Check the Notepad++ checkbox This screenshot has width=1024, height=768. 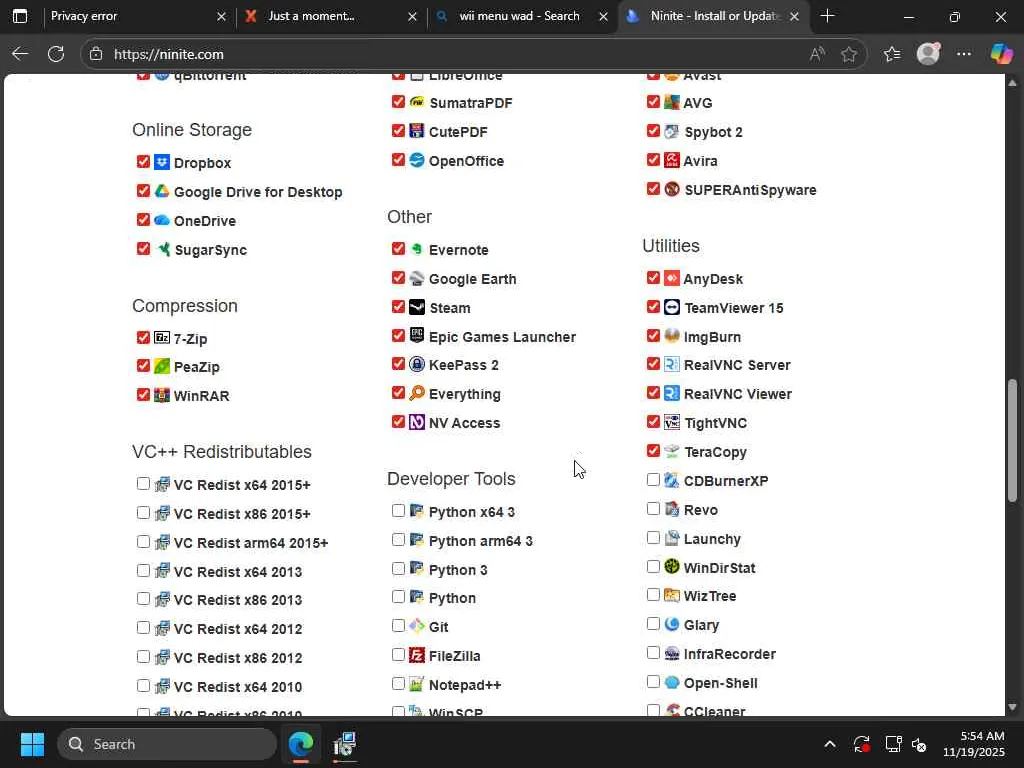(x=398, y=684)
